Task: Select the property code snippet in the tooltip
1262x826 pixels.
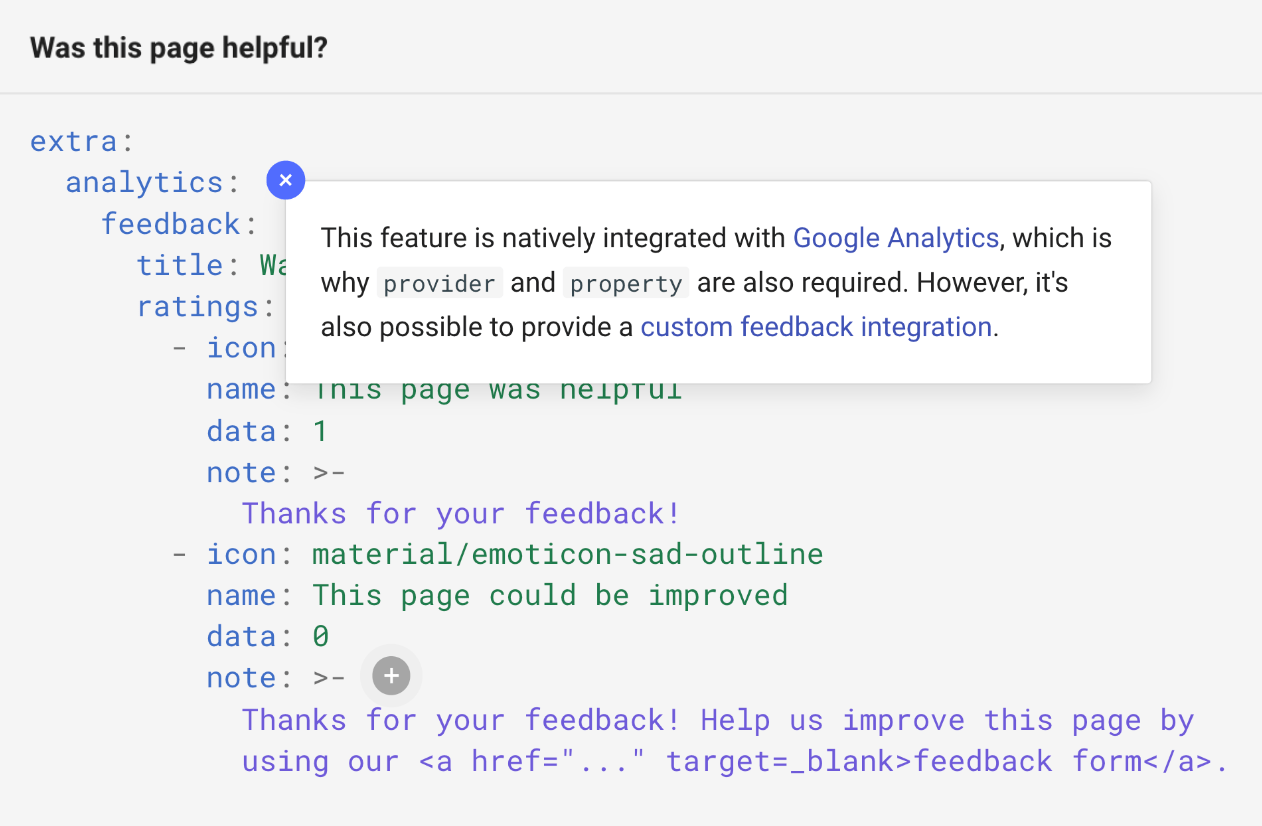Action: tap(626, 283)
